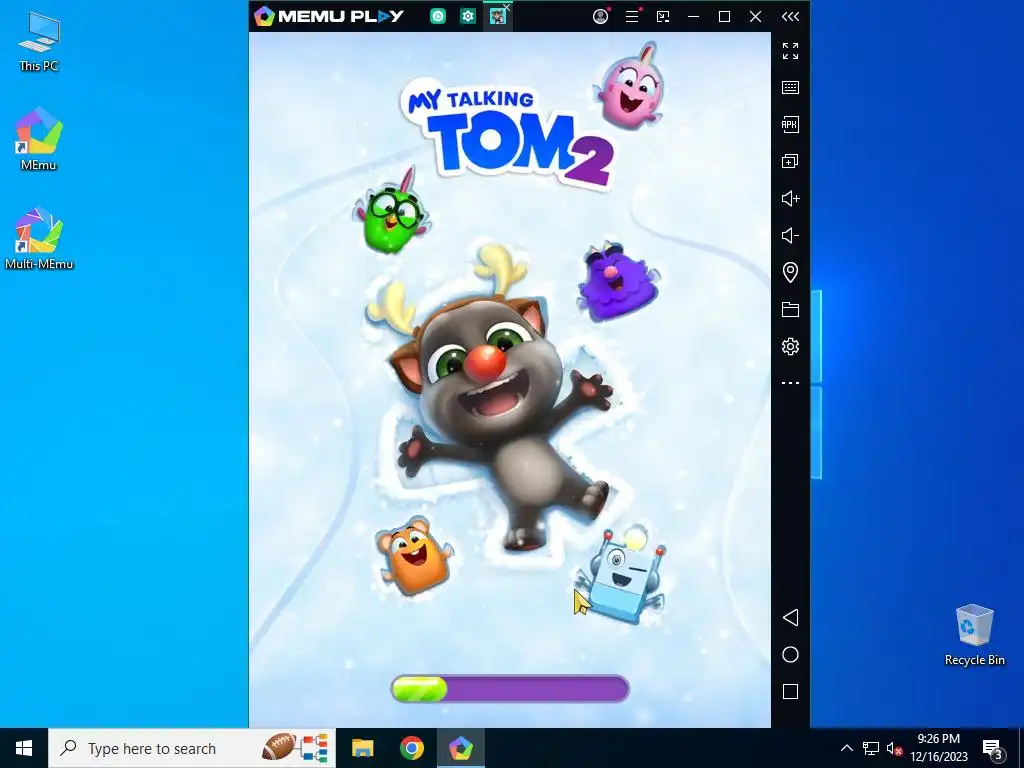Open the keyboard mapping tool
The width and height of the screenshot is (1024, 768).
[x=790, y=88]
